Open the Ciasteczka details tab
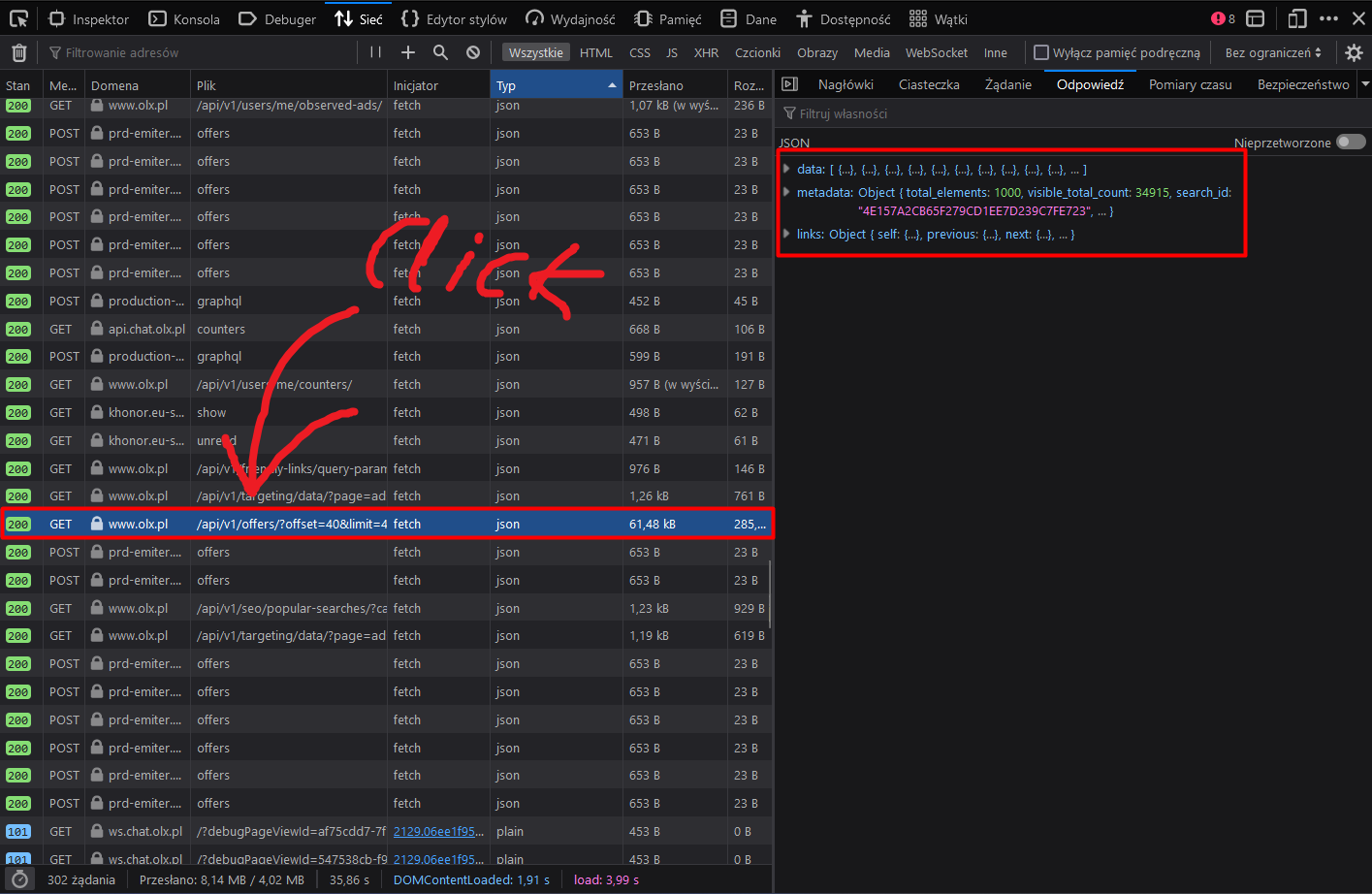The height and width of the screenshot is (894, 1372). coord(929,84)
